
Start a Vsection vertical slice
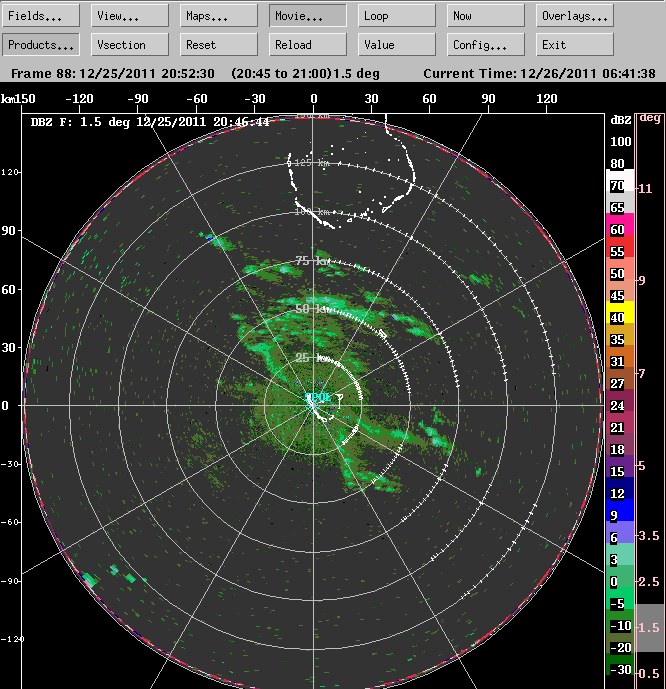click(x=130, y=45)
